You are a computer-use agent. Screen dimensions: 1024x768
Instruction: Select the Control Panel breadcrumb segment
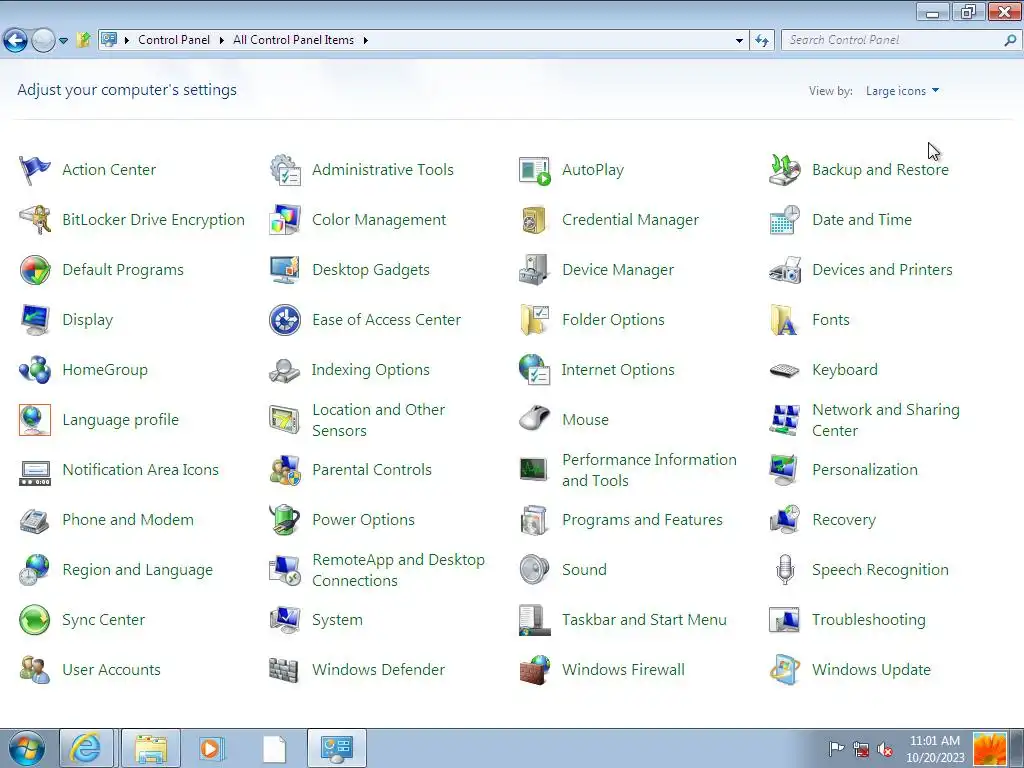click(174, 40)
